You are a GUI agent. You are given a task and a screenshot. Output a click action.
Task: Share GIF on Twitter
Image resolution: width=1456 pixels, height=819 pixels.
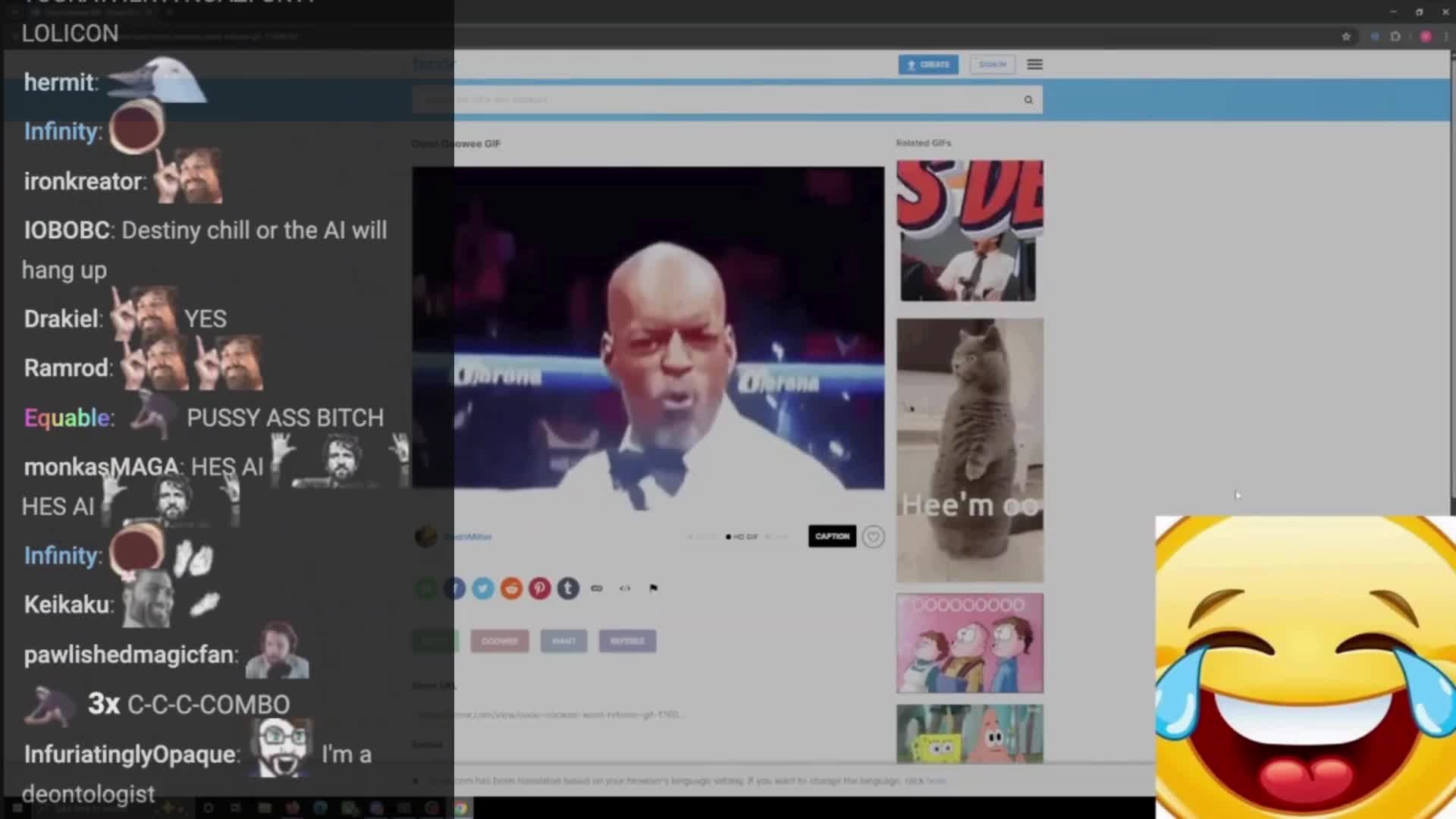tap(483, 588)
